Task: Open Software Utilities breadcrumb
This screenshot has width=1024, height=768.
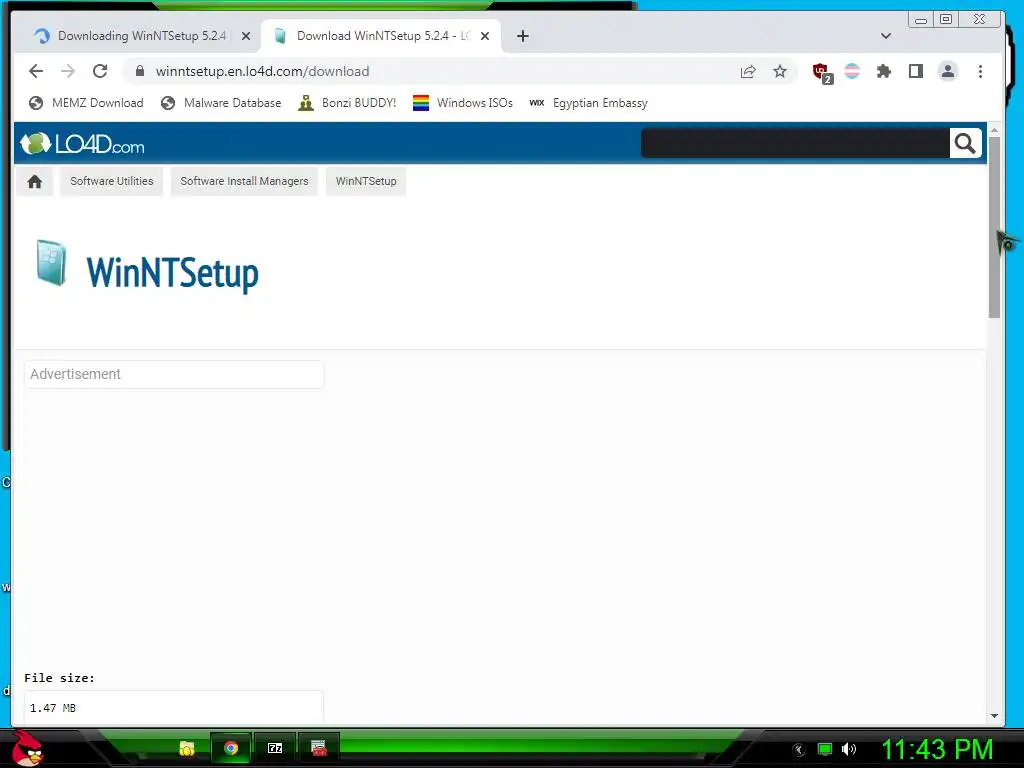Action: tap(112, 181)
